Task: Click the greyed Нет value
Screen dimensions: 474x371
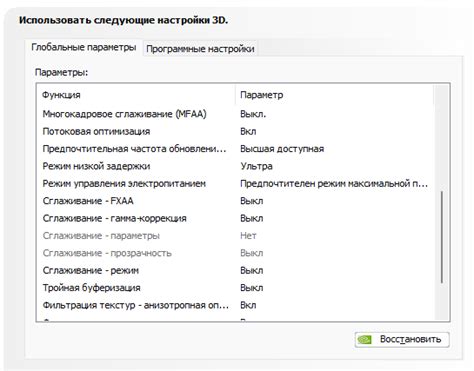Action: [248, 236]
